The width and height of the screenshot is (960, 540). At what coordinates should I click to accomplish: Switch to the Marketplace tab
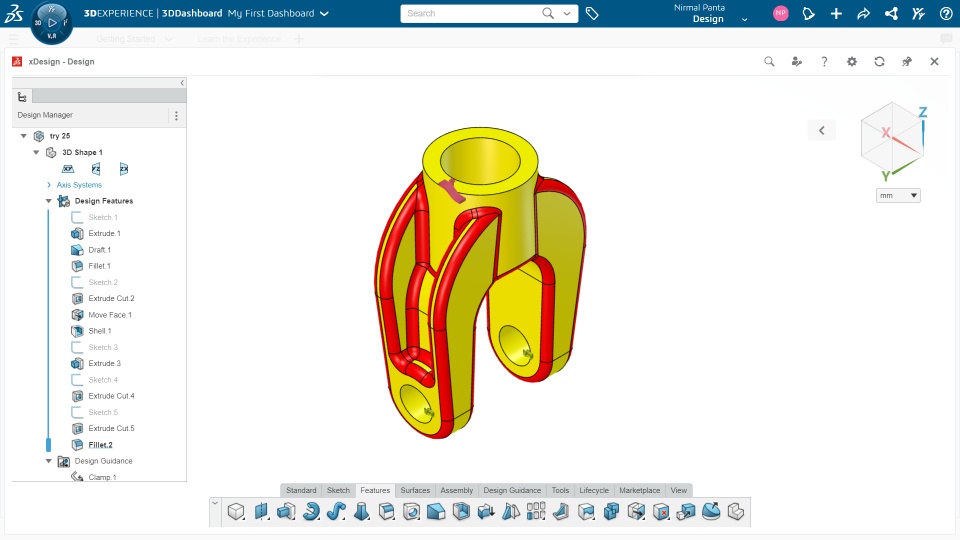pos(640,490)
